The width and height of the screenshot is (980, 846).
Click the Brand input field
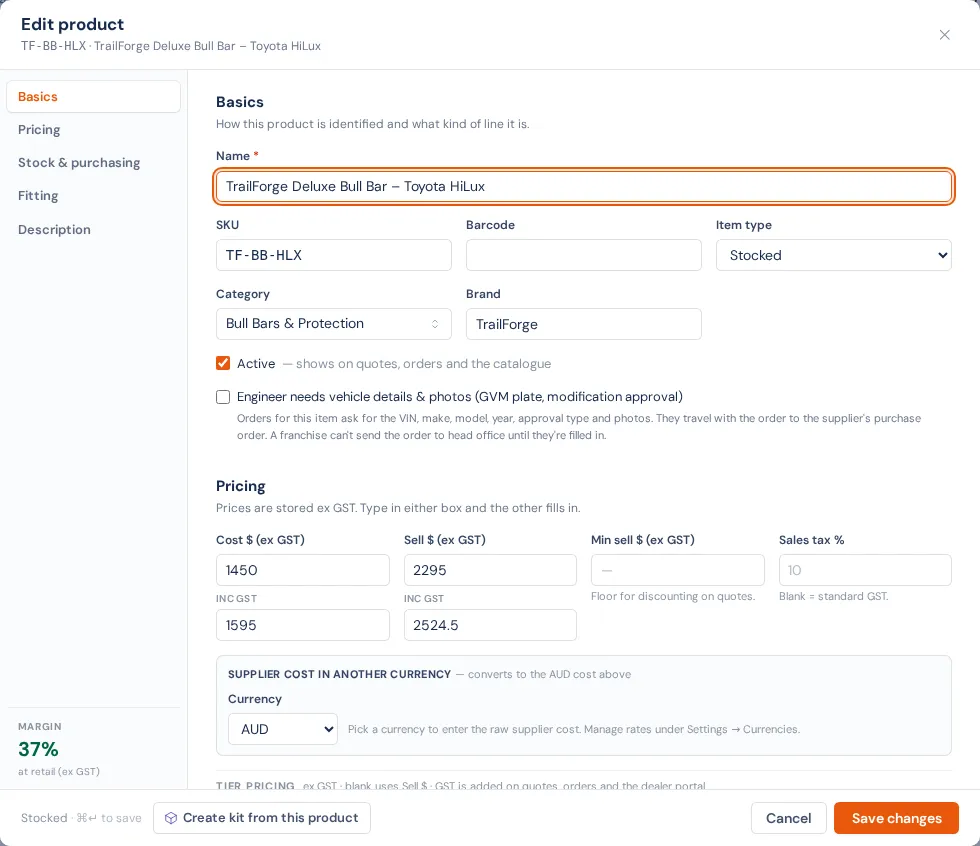click(x=583, y=324)
